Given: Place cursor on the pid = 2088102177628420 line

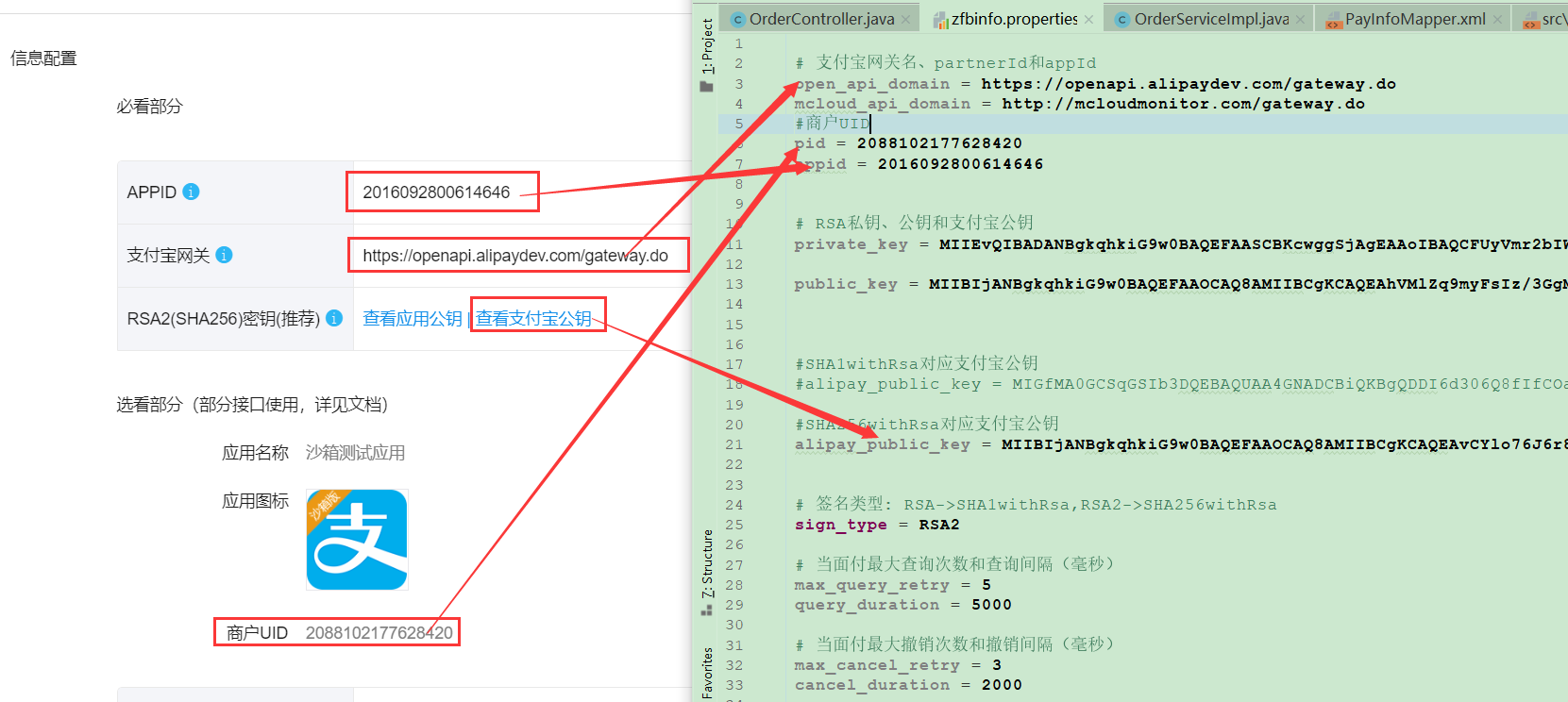Looking at the screenshot, I should pyautogui.click(x=908, y=143).
